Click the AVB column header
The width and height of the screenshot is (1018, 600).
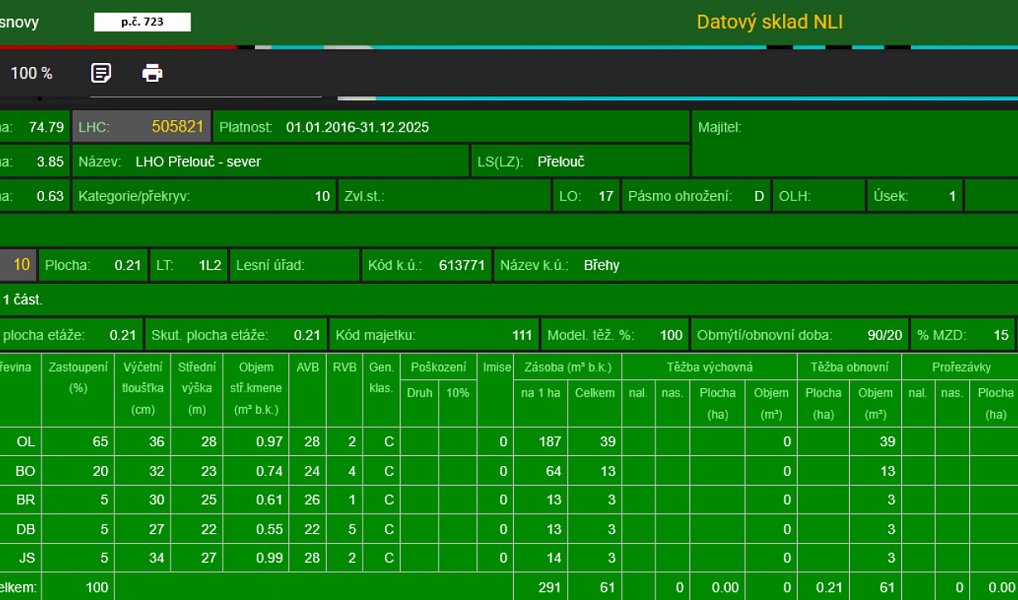click(x=308, y=390)
